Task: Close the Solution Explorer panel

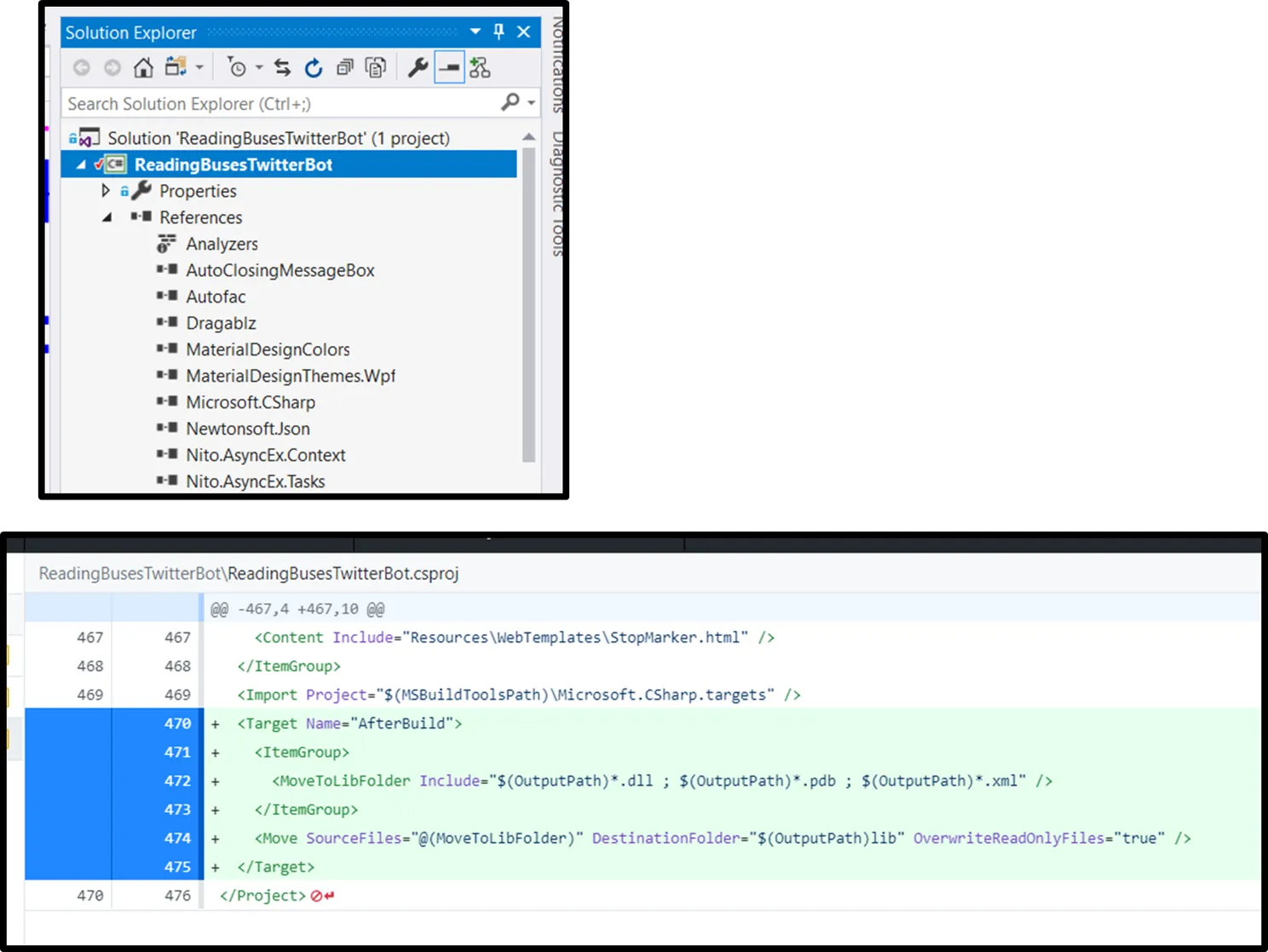Action: coord(524,32)
